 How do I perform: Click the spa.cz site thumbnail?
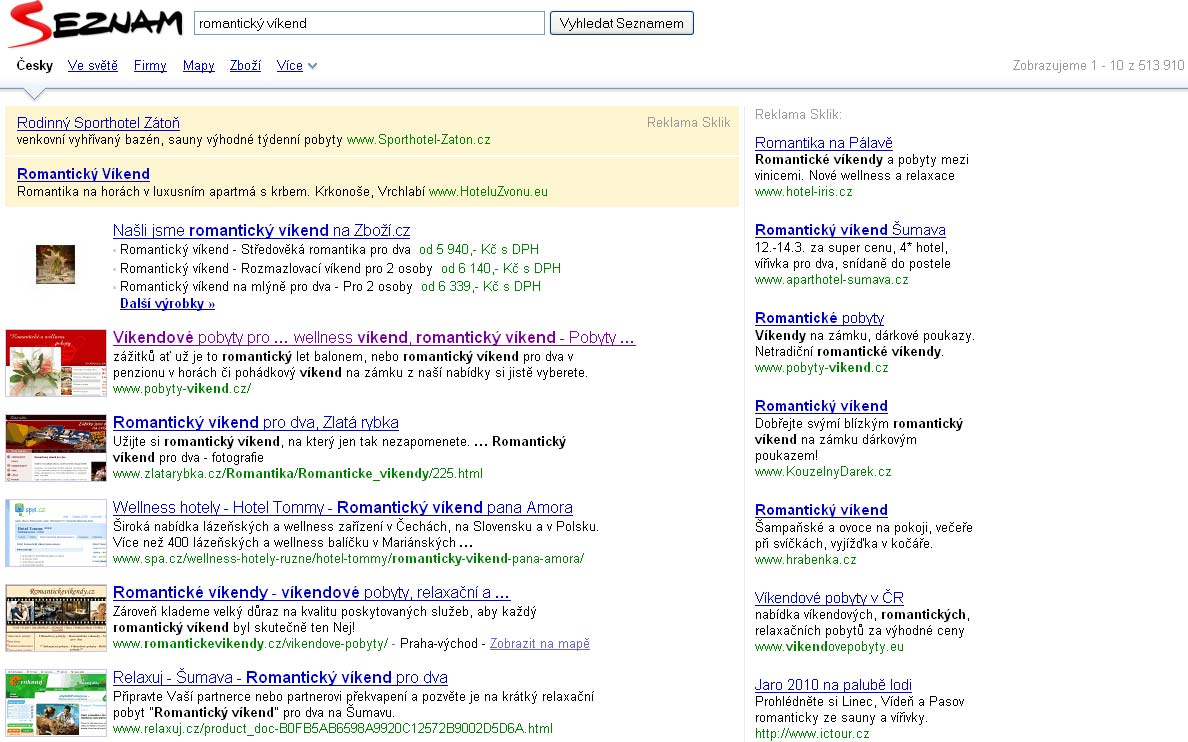click(x=56, y=533)
